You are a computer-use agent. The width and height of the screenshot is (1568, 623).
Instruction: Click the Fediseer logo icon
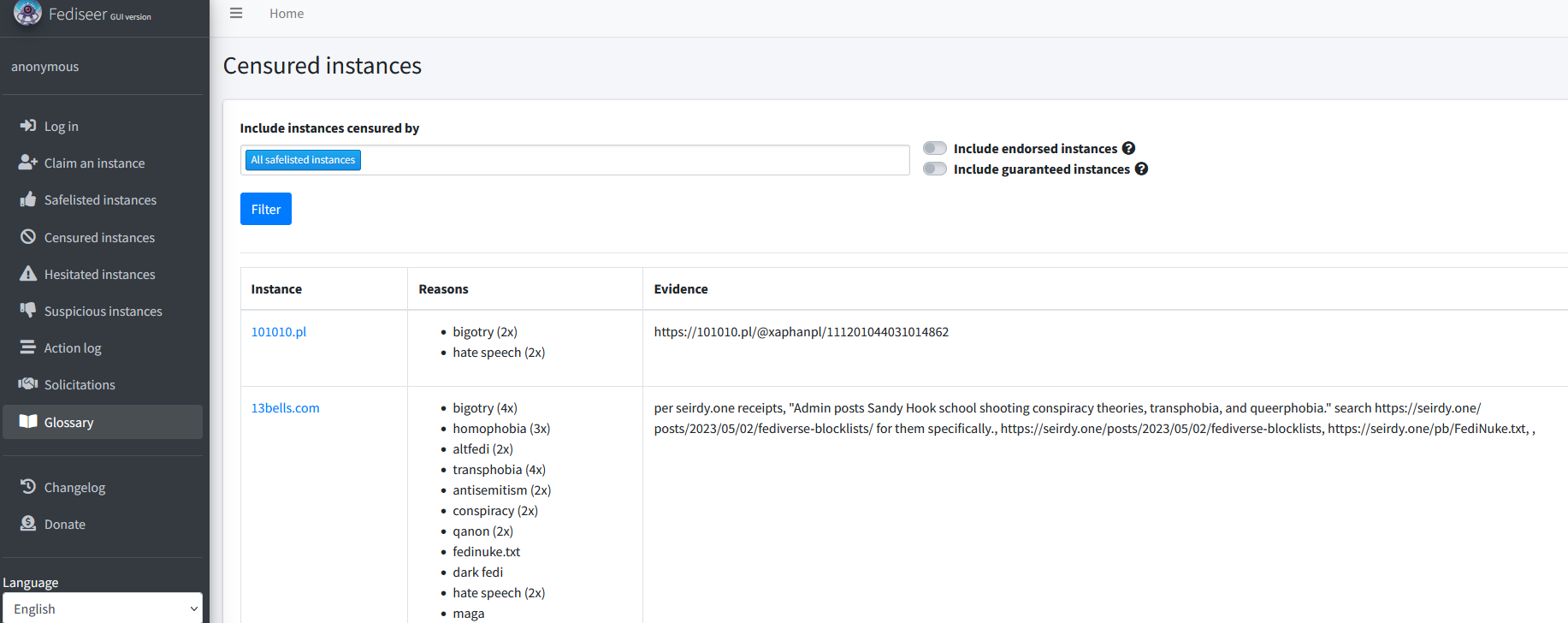point(27,12)
